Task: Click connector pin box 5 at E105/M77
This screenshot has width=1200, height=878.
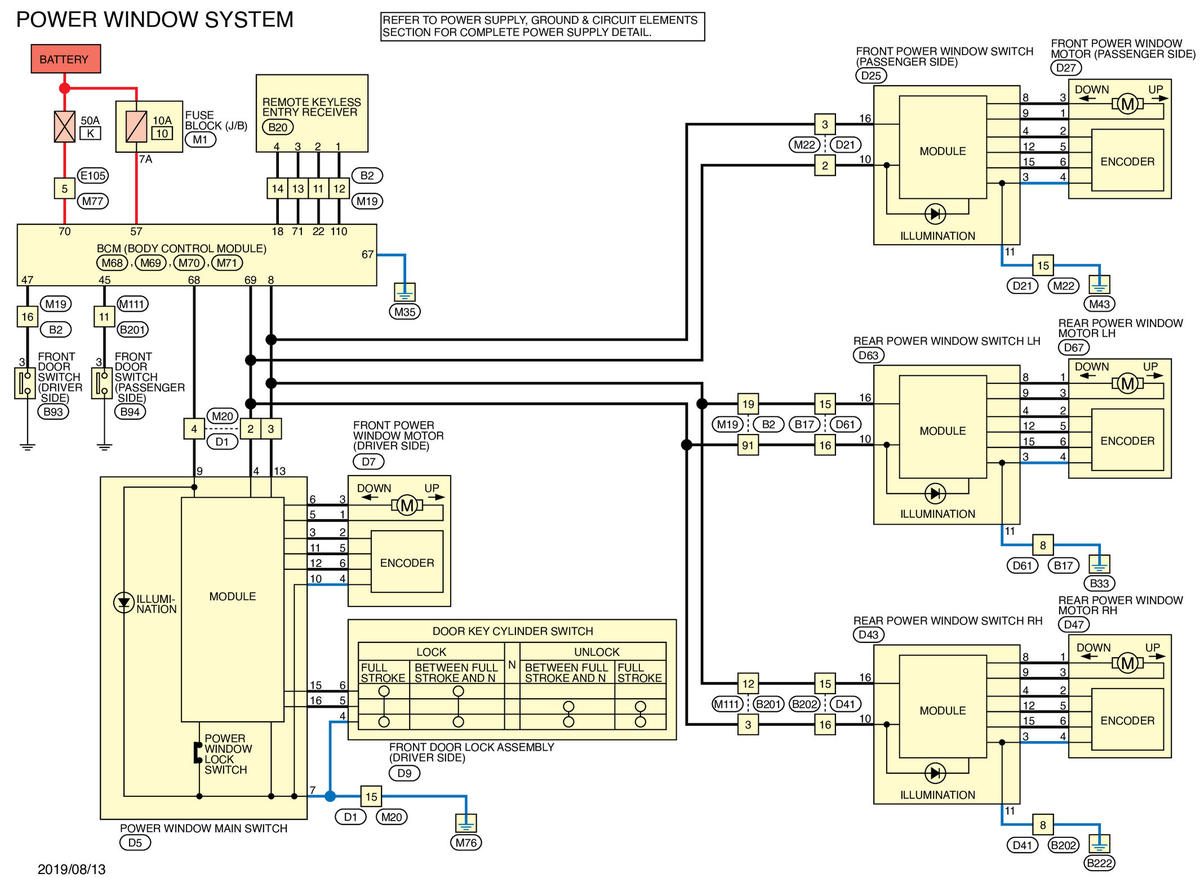Action: tap(64, 186)
